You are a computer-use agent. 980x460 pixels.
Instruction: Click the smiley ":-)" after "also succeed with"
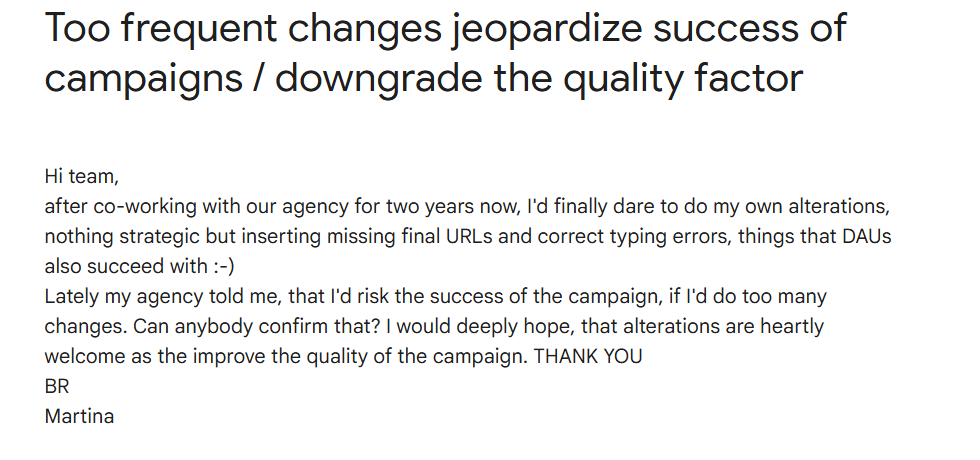[221, 267]
